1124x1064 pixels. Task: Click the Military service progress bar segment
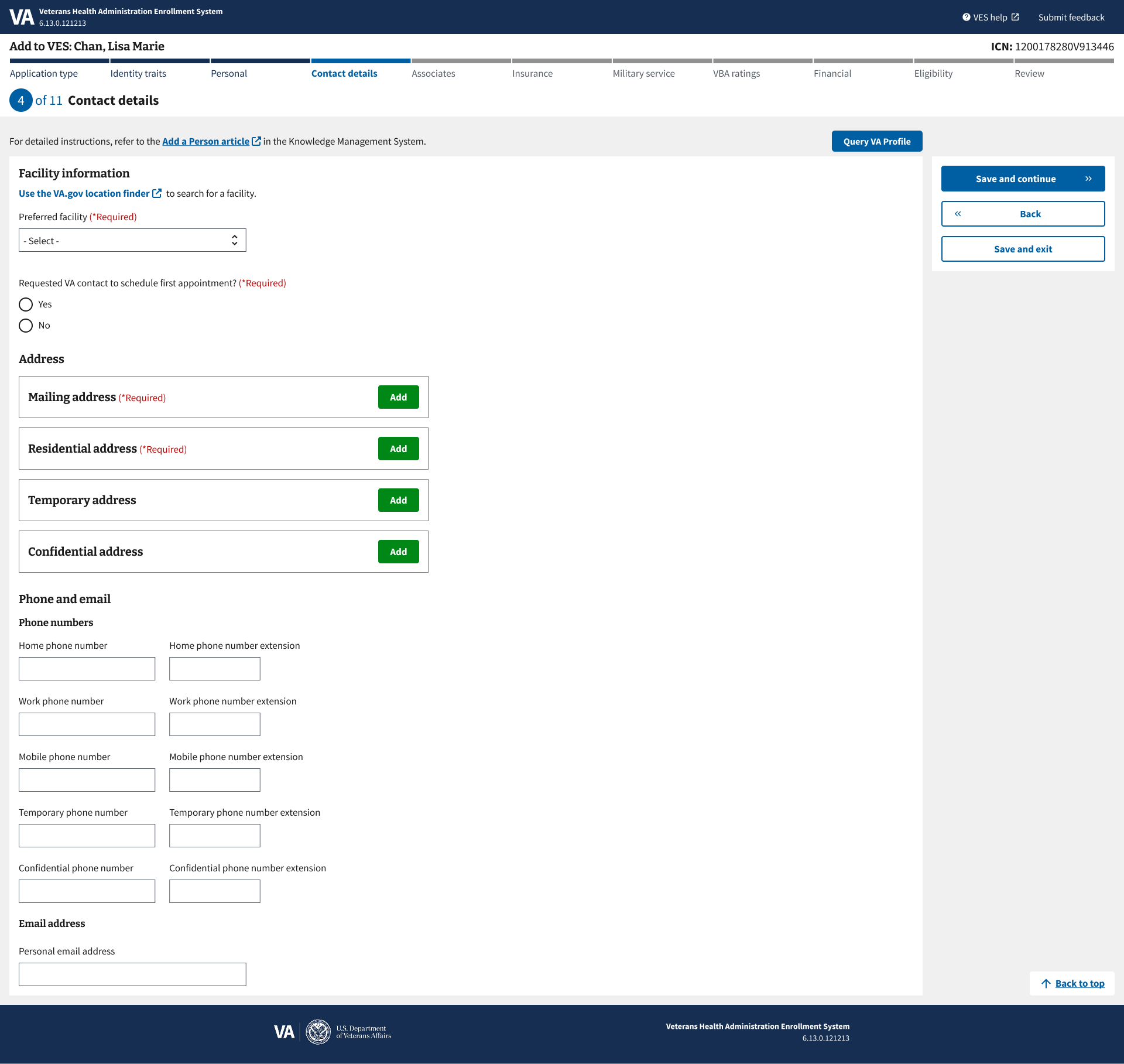pos(662,61)
